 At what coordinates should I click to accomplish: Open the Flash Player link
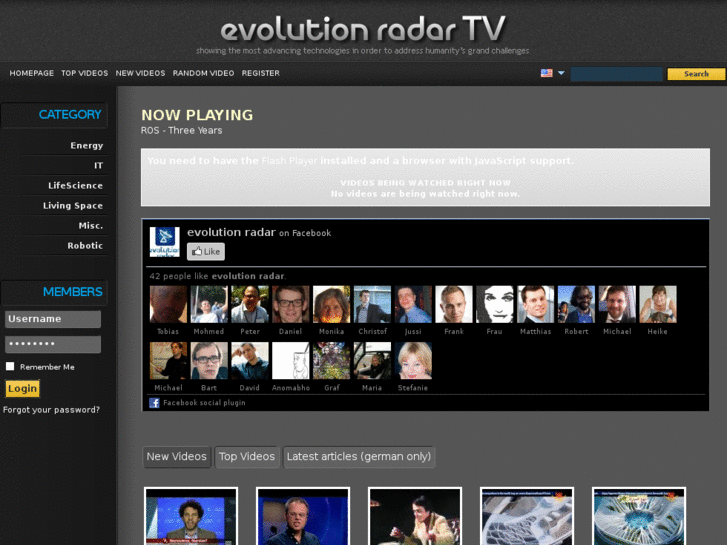(289, 161)
